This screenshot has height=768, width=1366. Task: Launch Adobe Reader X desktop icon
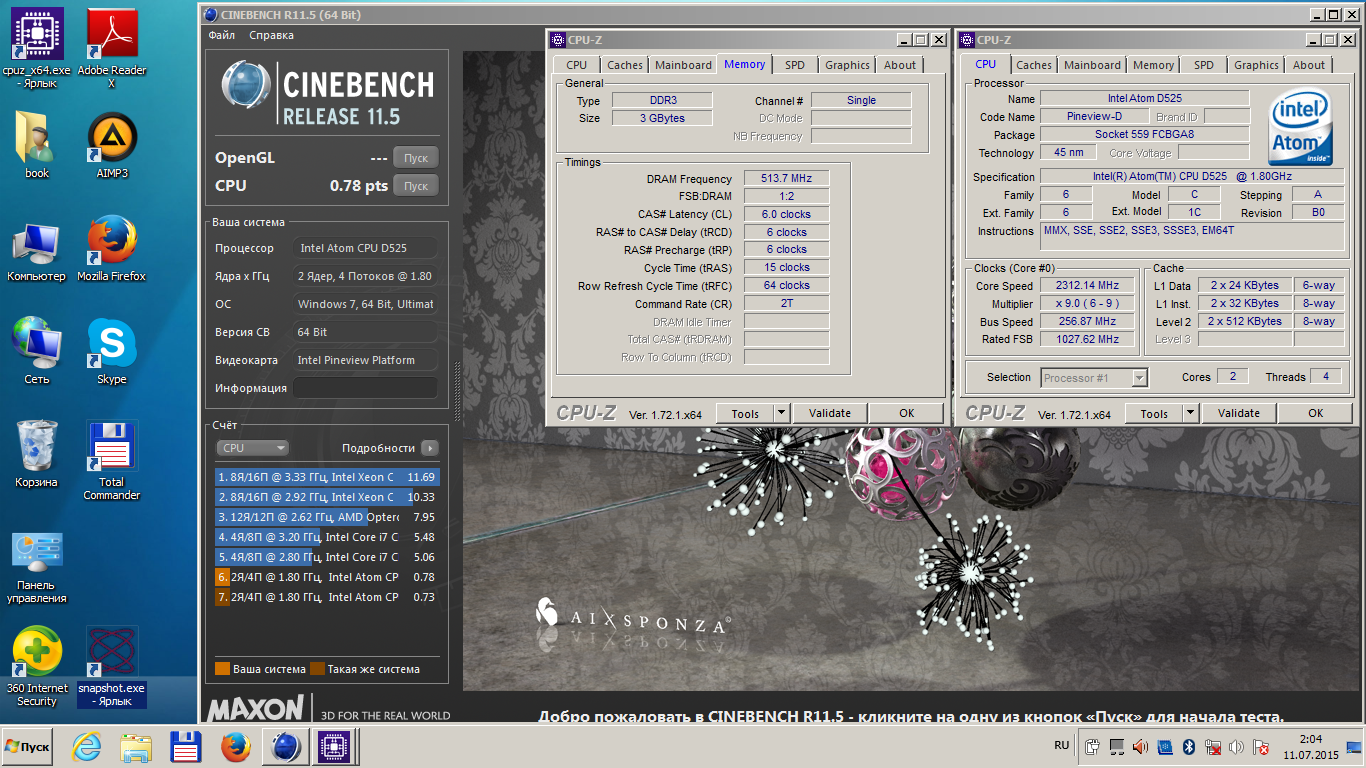tap(112, 48)
